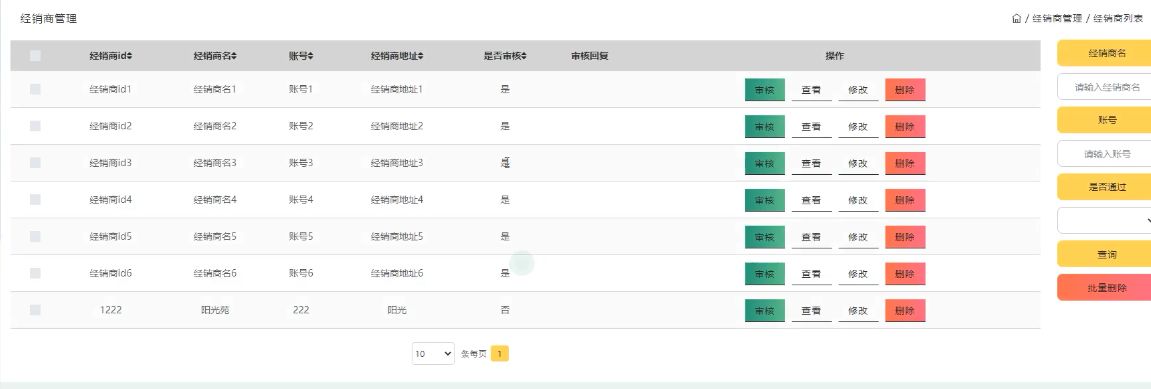Click the 审核回复 column header
The image size is (1151, 389).
(x=589, y=56)
